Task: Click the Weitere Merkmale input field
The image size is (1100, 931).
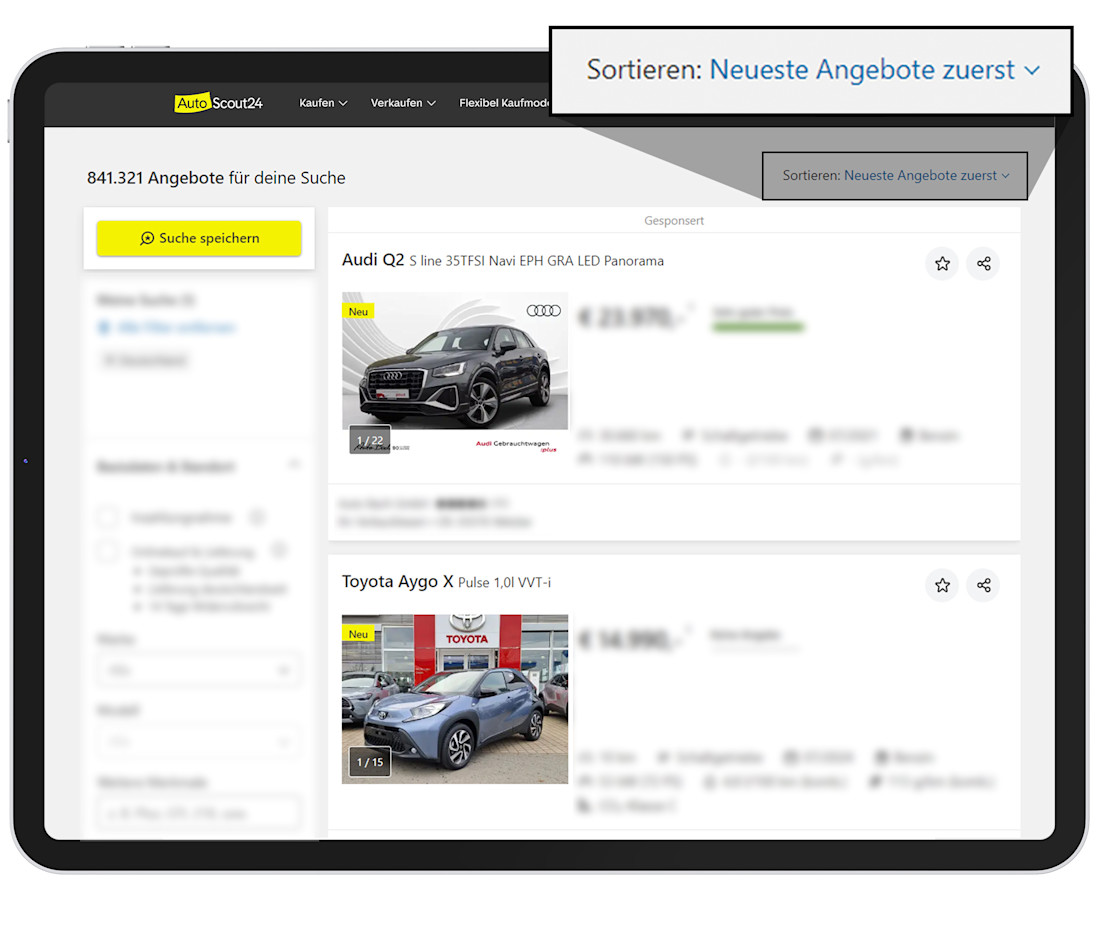Action: coord(199,813)
